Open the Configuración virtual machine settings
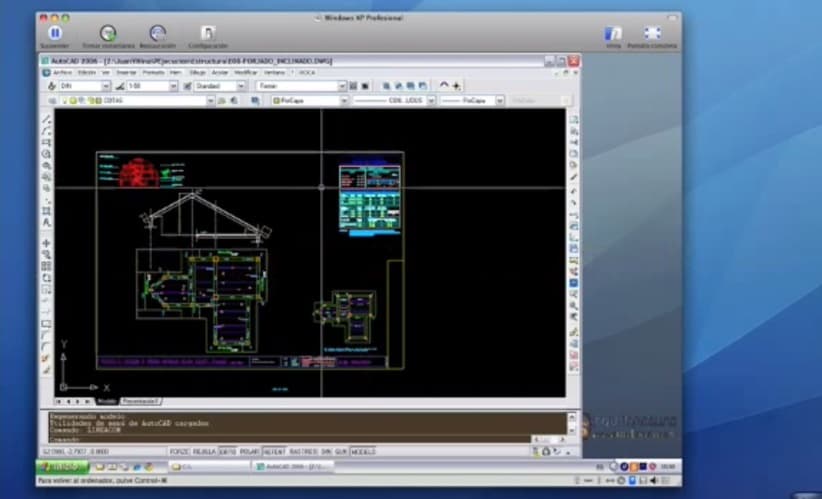 (208, 33)
